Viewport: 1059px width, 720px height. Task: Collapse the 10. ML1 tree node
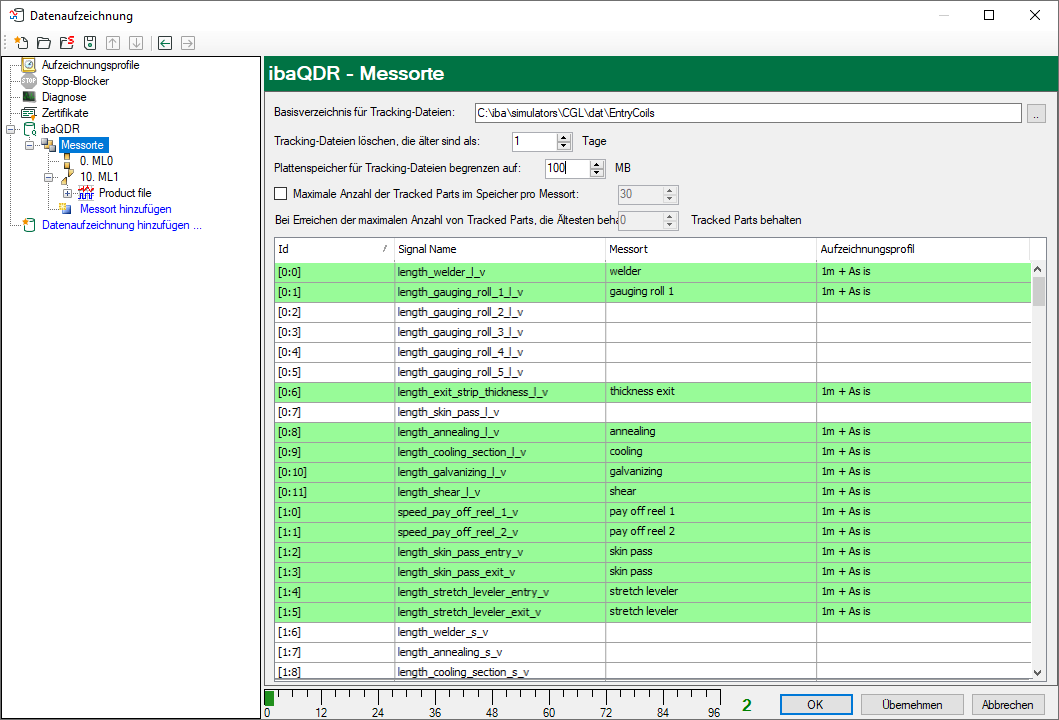[x=48, y=177]
